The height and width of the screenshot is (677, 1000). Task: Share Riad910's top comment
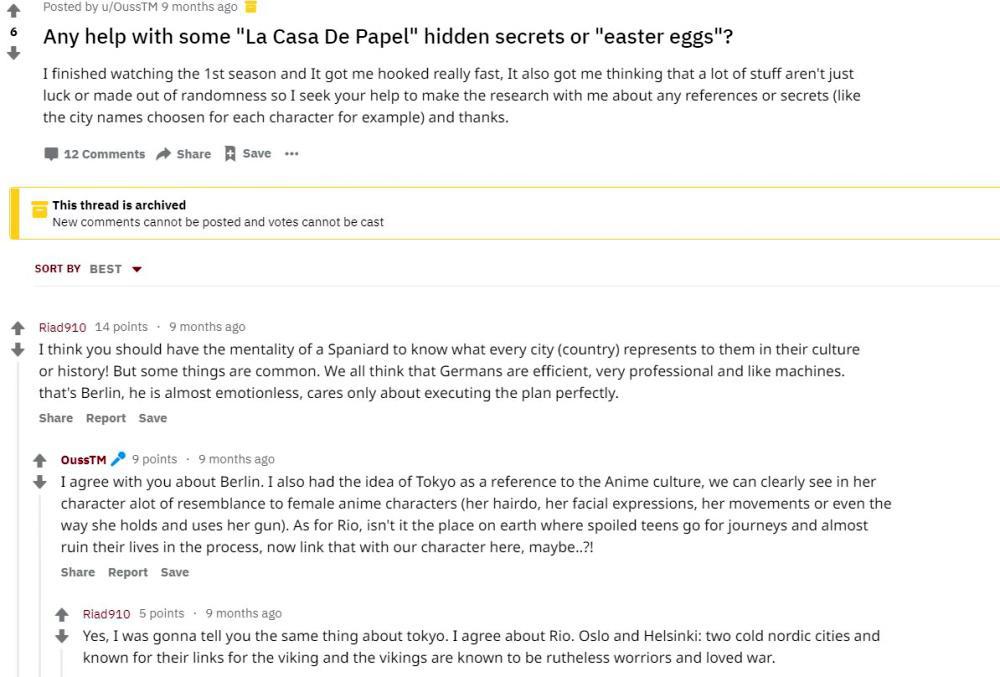(56, 418)
